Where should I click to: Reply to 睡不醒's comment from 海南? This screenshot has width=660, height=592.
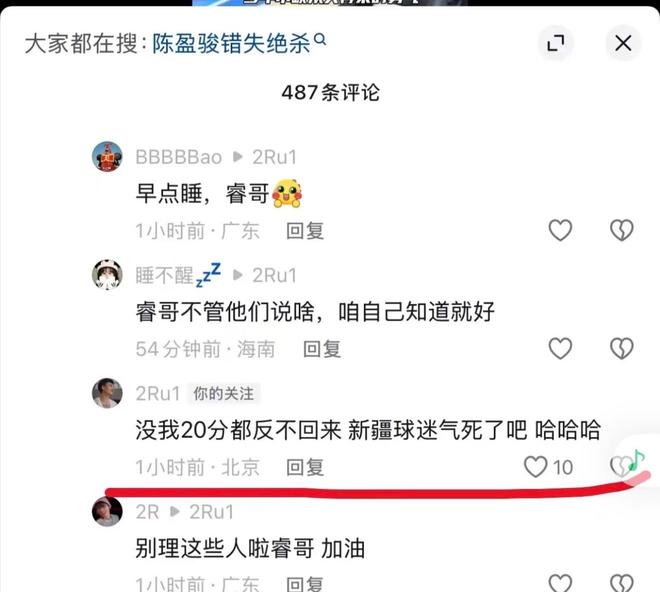point(322,349)
